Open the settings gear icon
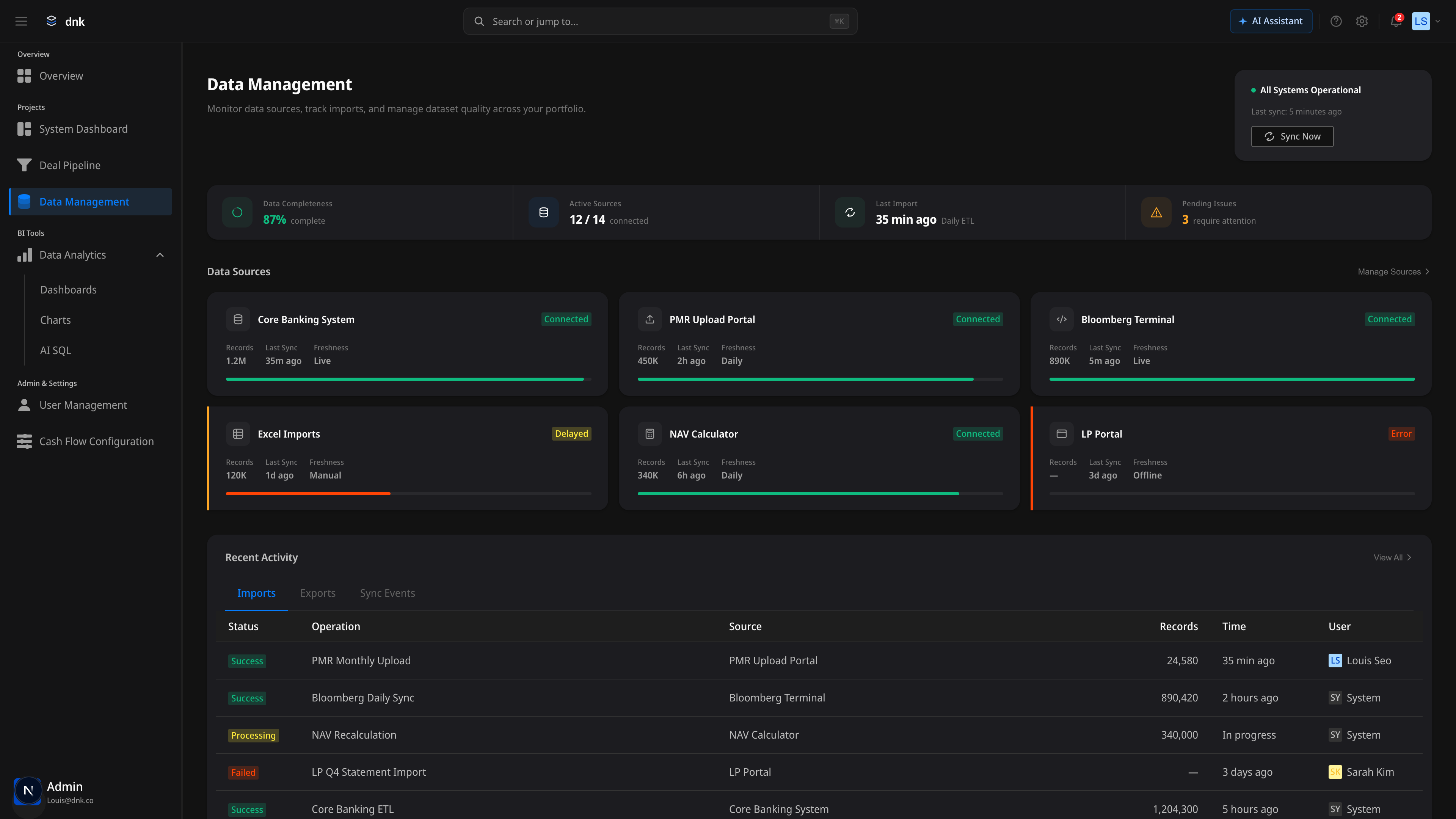The width and height of the screenshot is (1456, 819). click(x=1362, y=21)
